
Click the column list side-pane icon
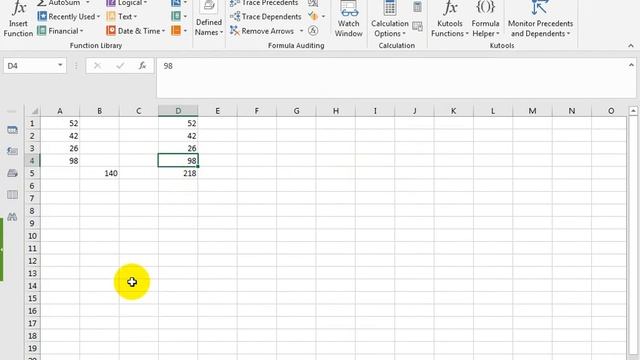point(12,195)
